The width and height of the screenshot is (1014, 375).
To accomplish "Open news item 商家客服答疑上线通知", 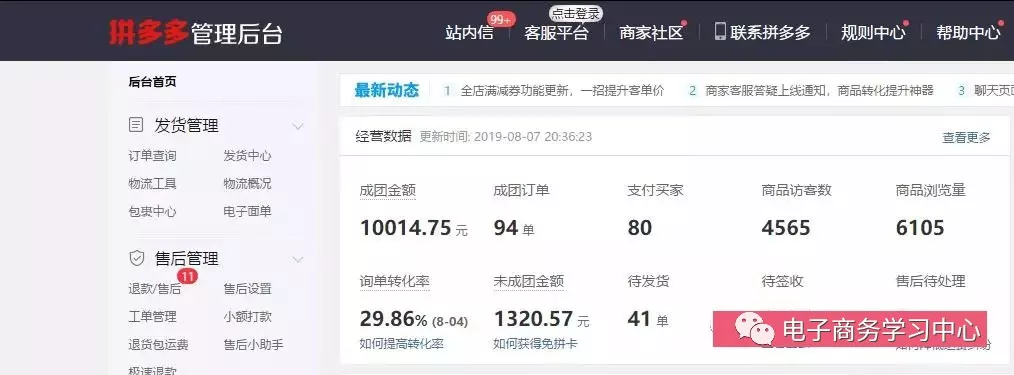I will [819, 91].
